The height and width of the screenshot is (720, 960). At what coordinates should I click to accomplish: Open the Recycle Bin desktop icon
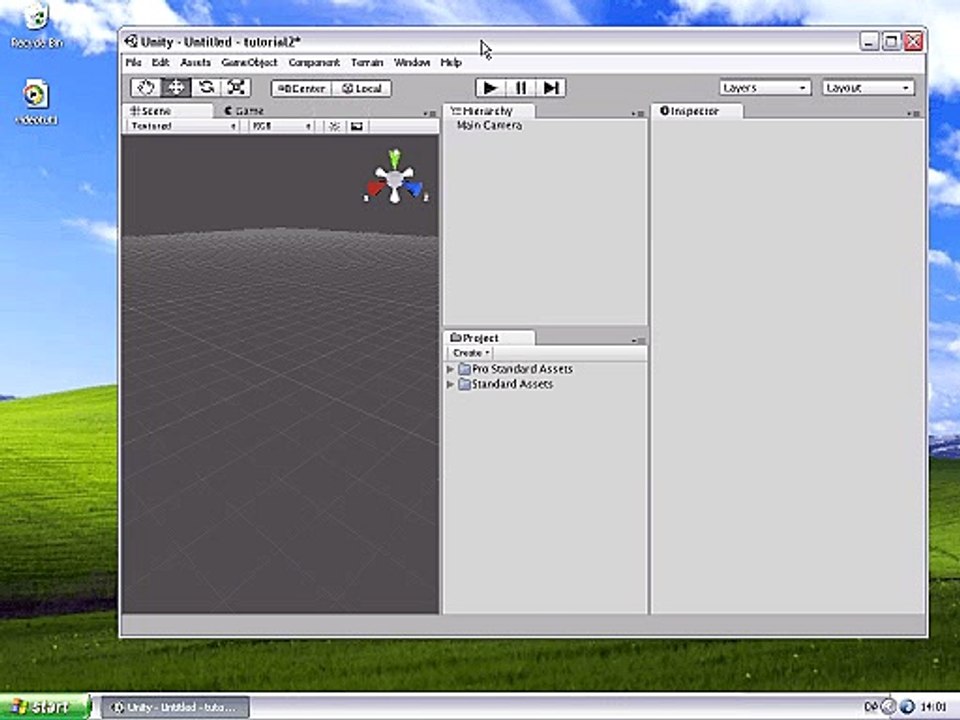point(37,26)
